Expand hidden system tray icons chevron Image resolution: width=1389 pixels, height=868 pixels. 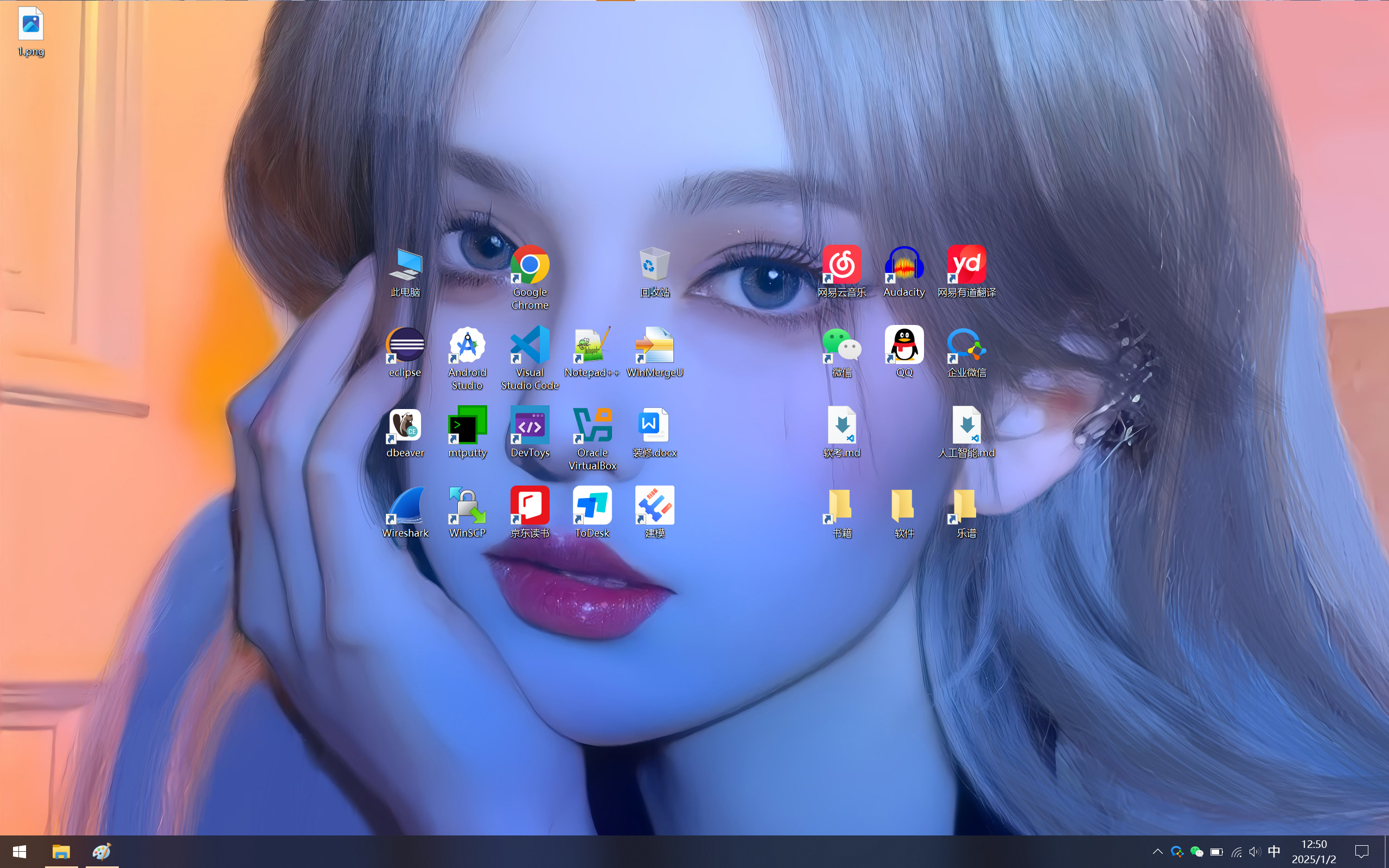pos(1157,852)
